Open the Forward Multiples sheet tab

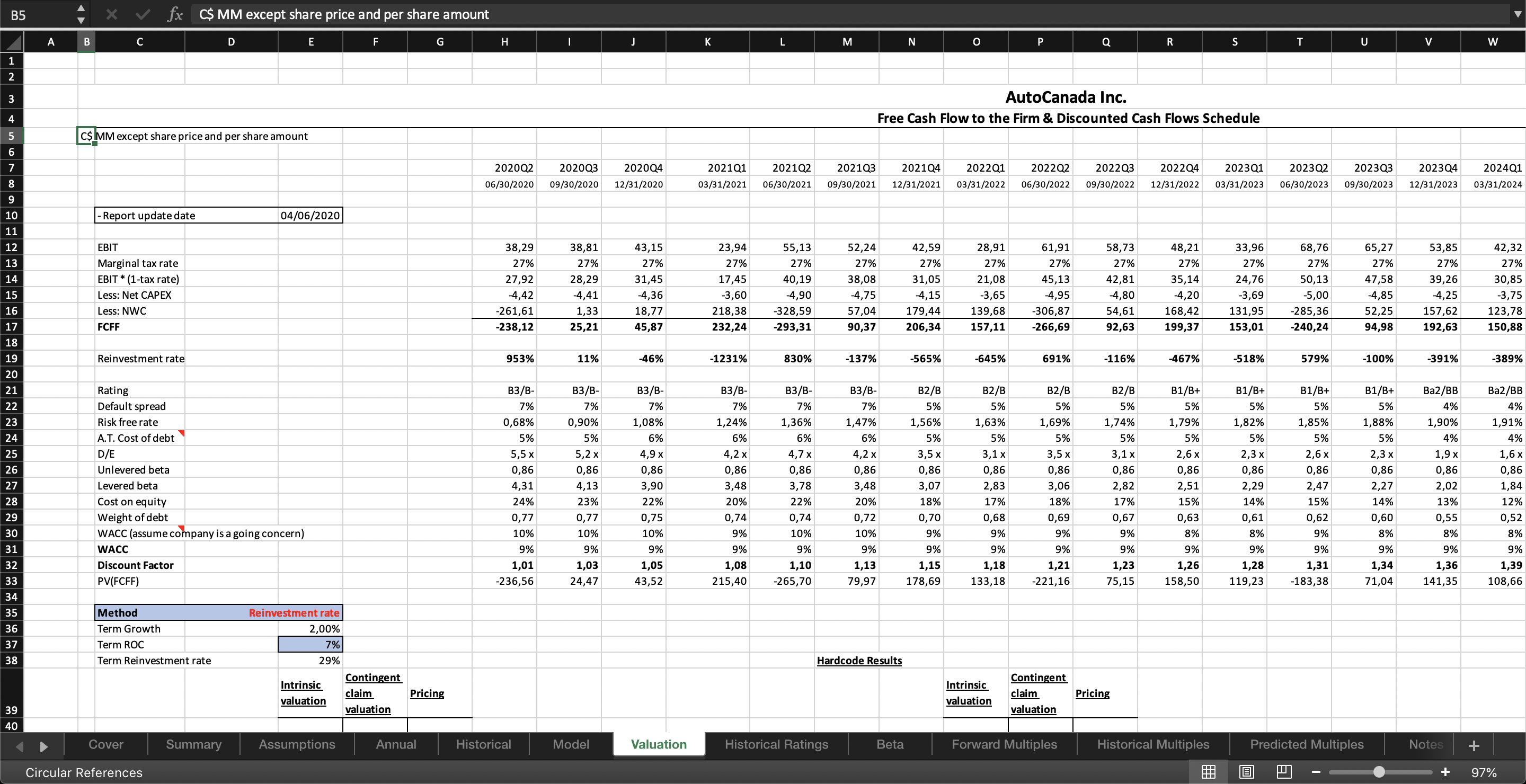[1004, 744]
